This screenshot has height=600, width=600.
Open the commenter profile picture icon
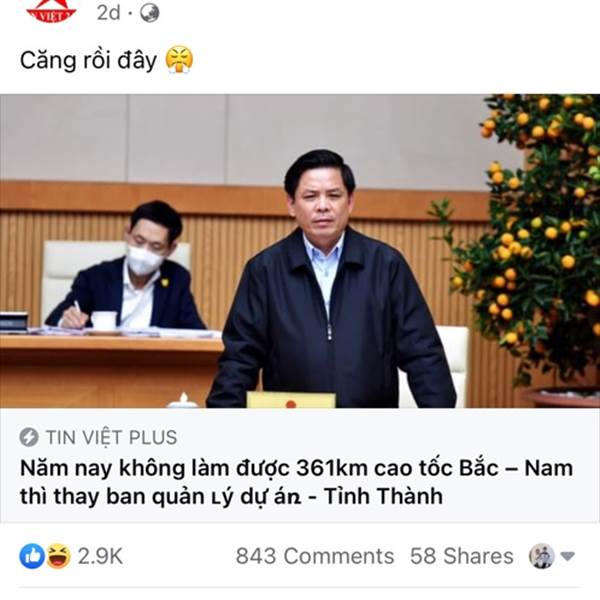(x=541, y=556)
